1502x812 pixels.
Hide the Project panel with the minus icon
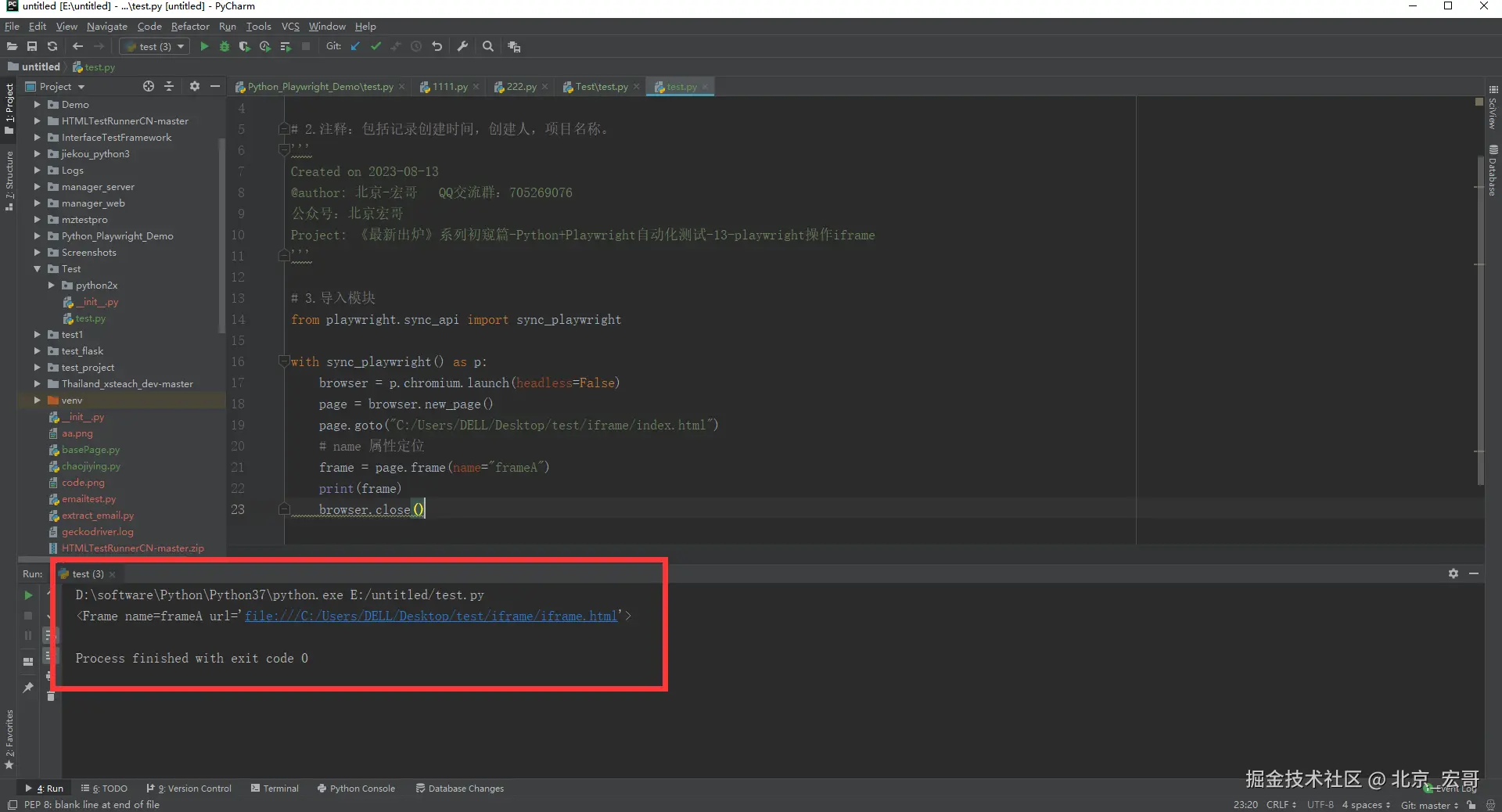tap(215, 86)
